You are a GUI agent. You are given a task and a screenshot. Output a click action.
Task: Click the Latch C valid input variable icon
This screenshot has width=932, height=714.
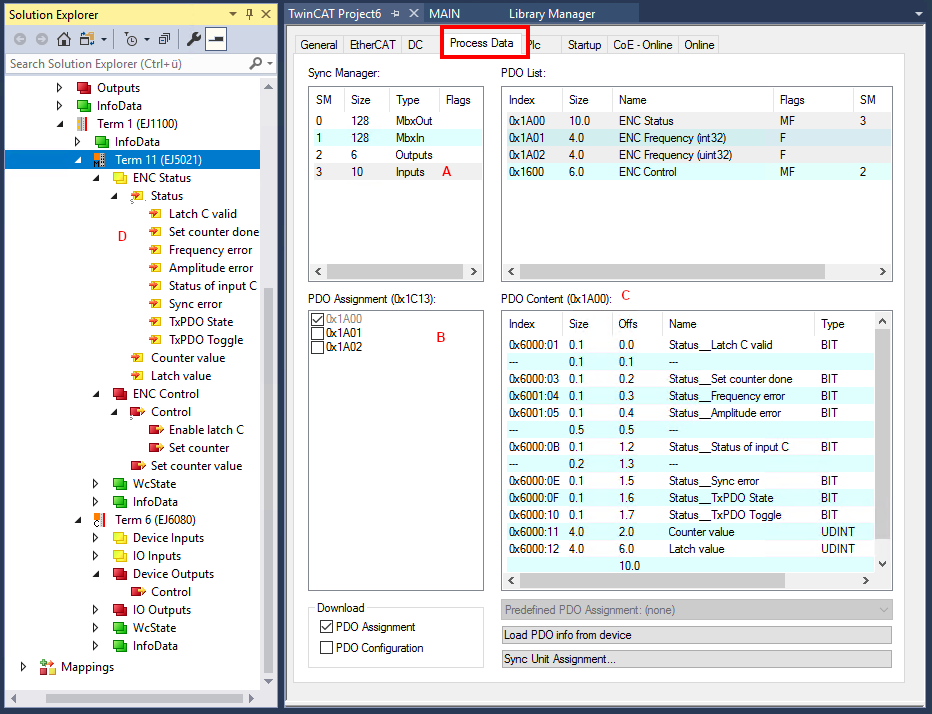click(x=155, y=213)
